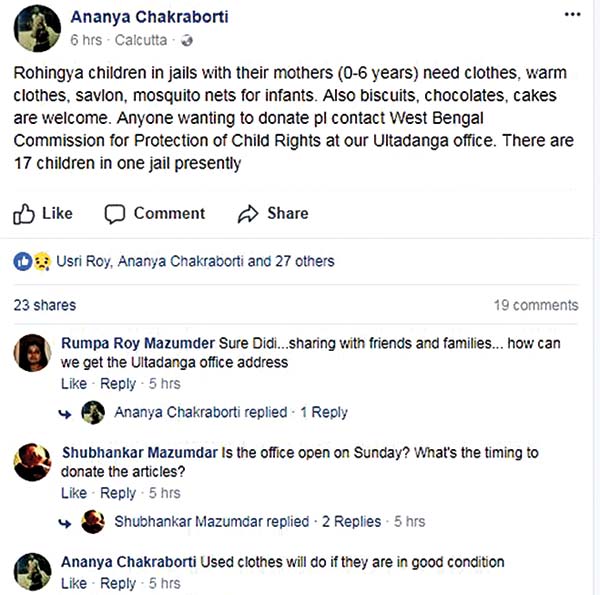Click the thumbs-up Like icon on post
The image size is (600, 595).
click(24, 213)
